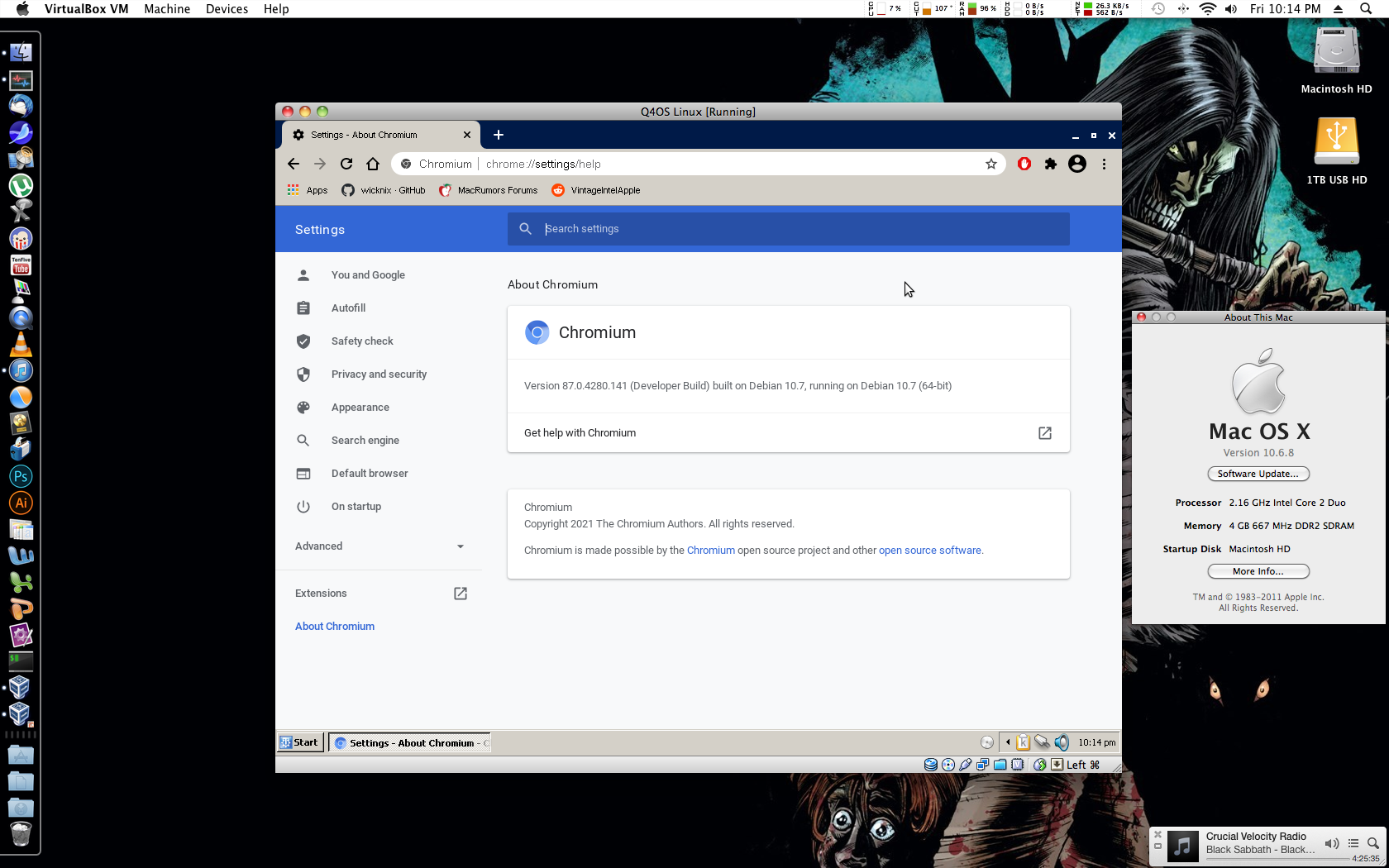
Task: Open the MacRumors Forums bookmark
Action: [x=489, y=190]
